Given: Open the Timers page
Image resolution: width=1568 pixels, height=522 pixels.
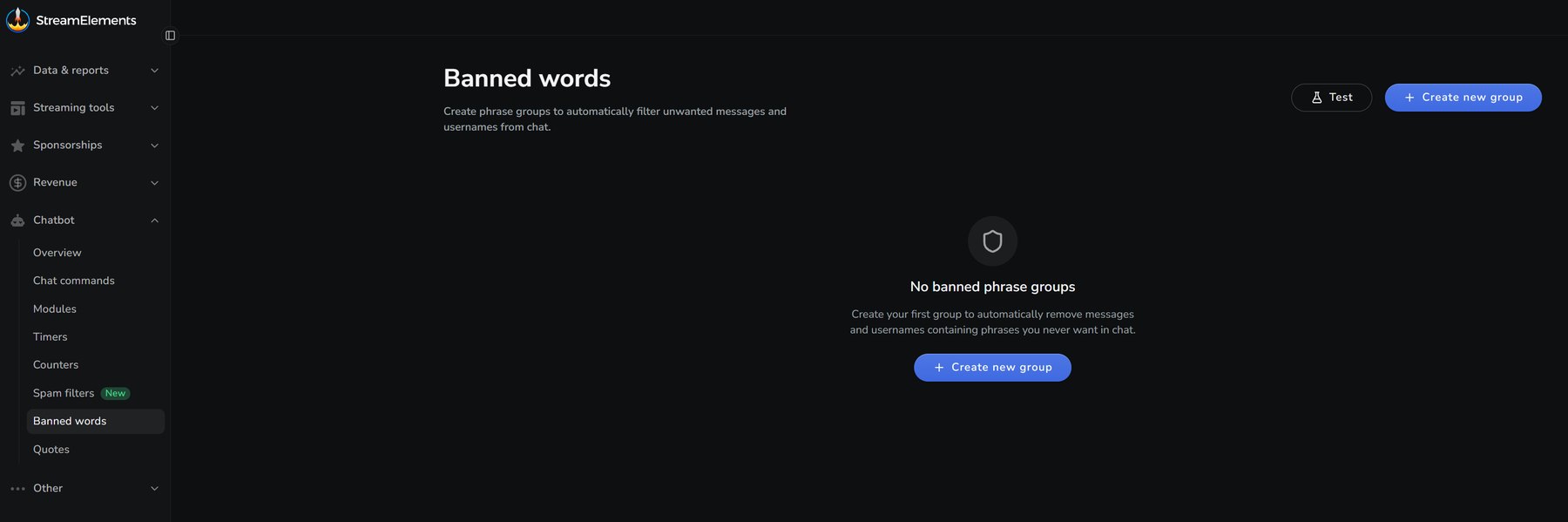Looking at the screenshot, I should tap(50, 337).
